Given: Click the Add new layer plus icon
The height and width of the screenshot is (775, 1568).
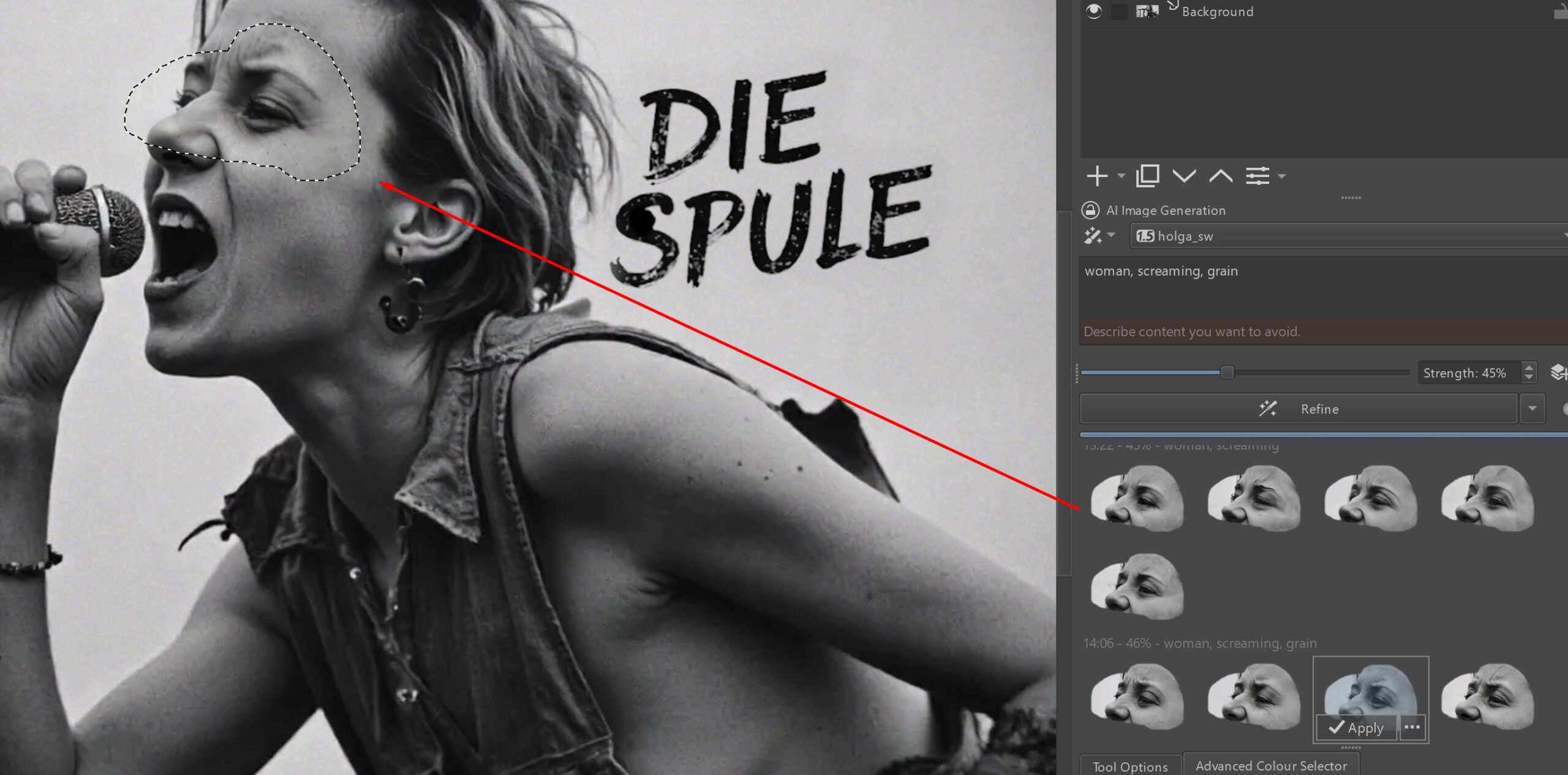Looking at the screenshot, I should [1097, 176].
